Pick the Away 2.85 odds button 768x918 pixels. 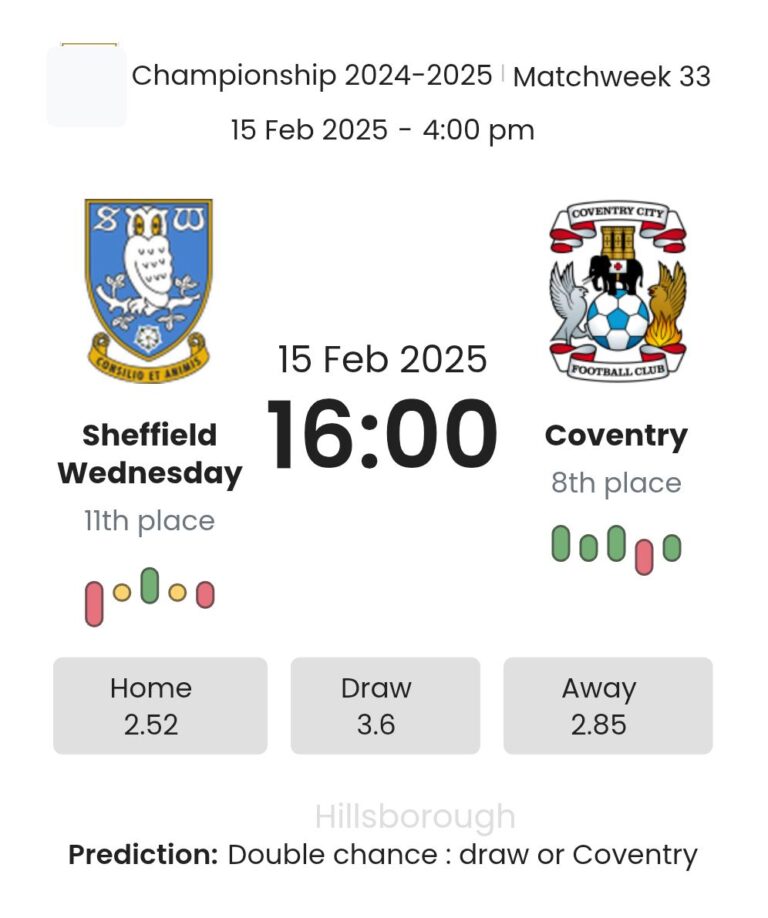[x=608, y=705]
